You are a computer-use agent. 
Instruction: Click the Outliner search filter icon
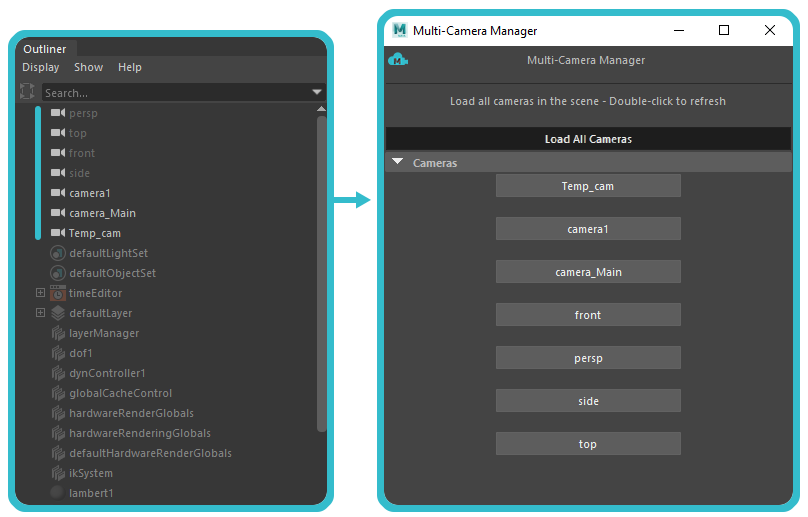[x=27, y=91]
